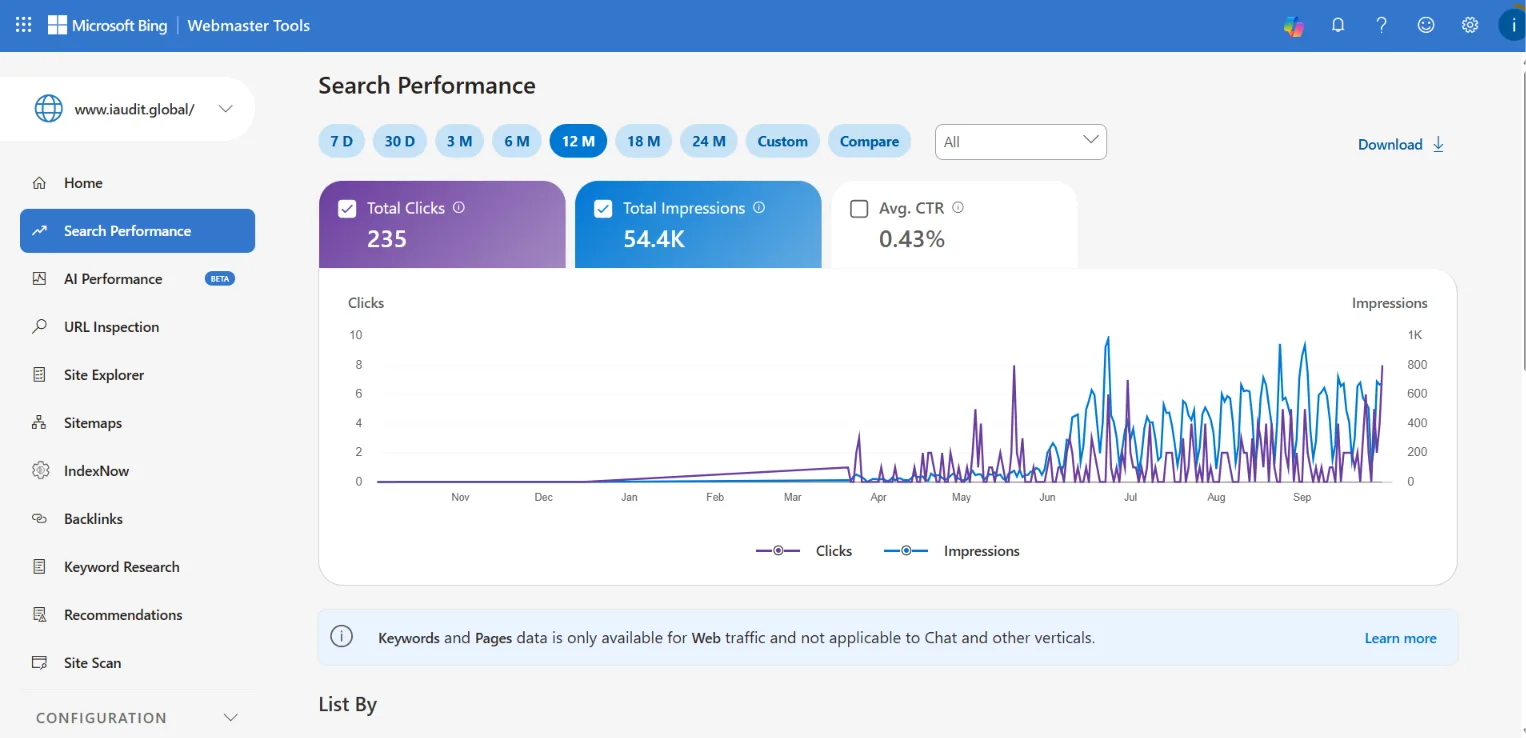Choose the Custom date range
The image size is (1526, 738).
point(783,141)
